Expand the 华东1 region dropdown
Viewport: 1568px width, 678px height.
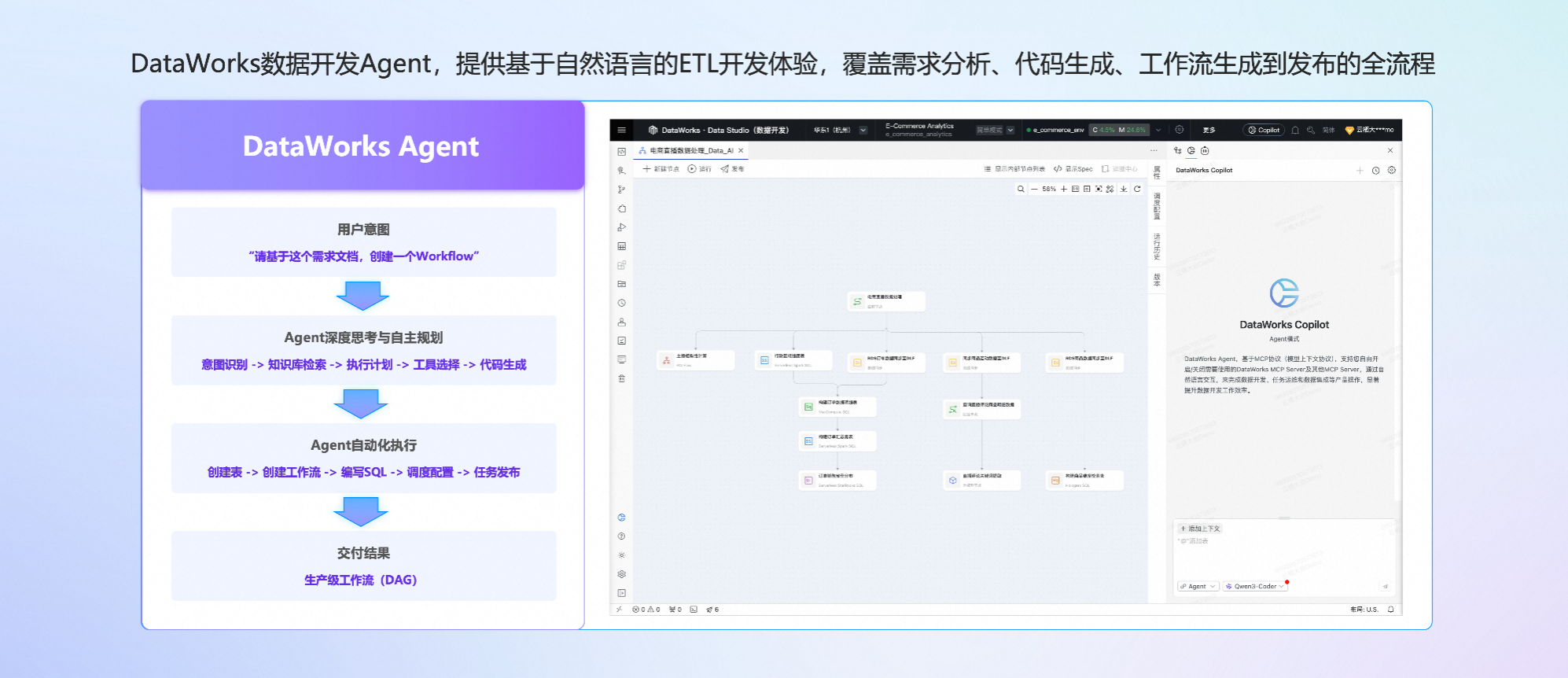[863, 130]
